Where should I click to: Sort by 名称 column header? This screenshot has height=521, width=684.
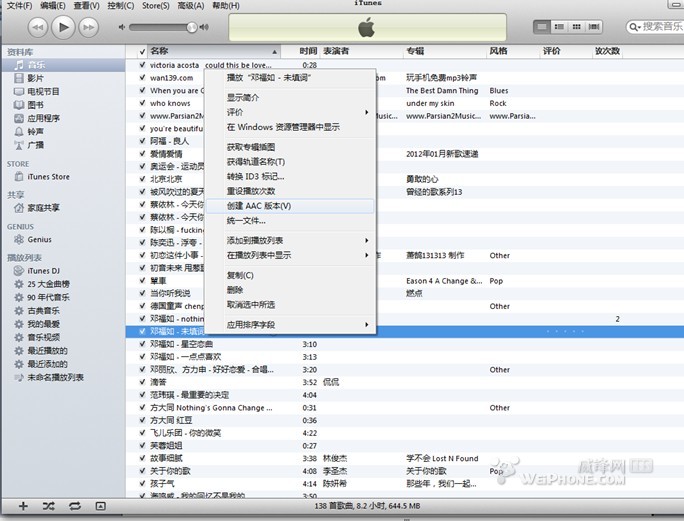tap(214, 51)
